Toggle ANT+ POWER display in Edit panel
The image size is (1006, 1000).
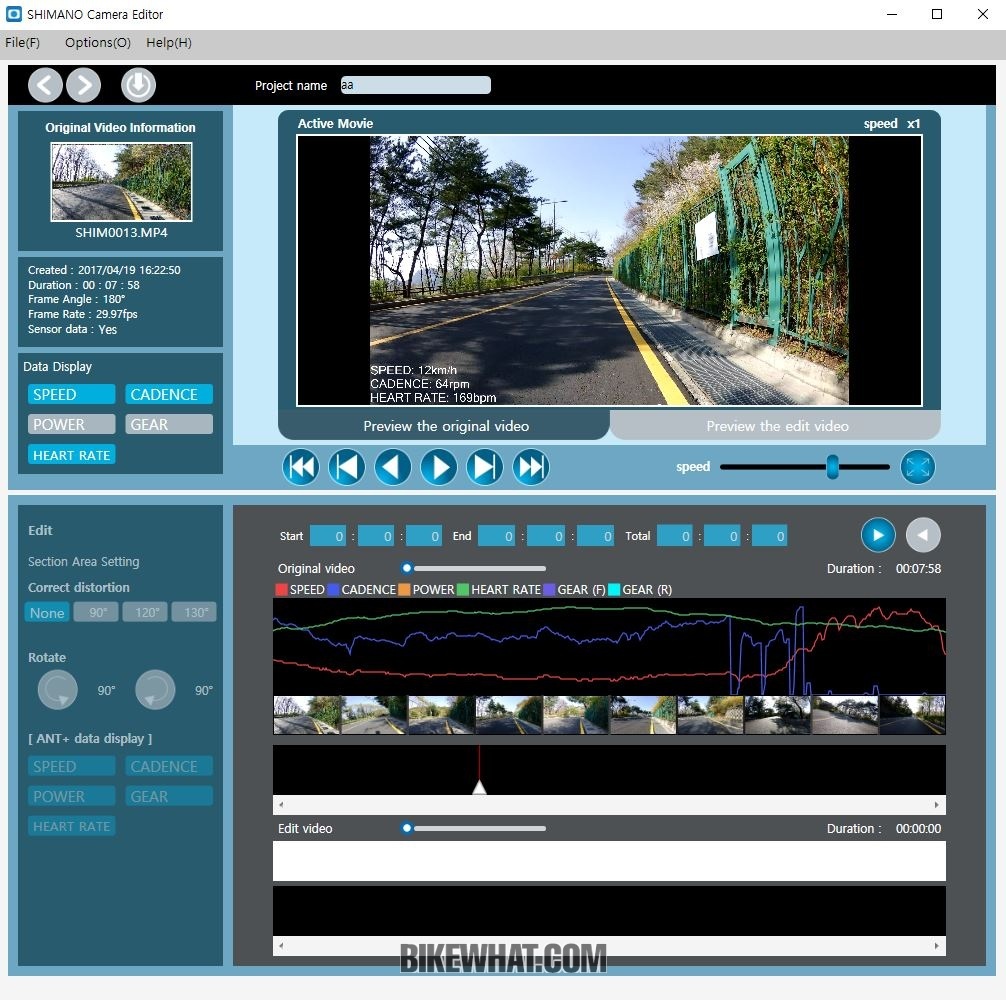pos(71,797)
